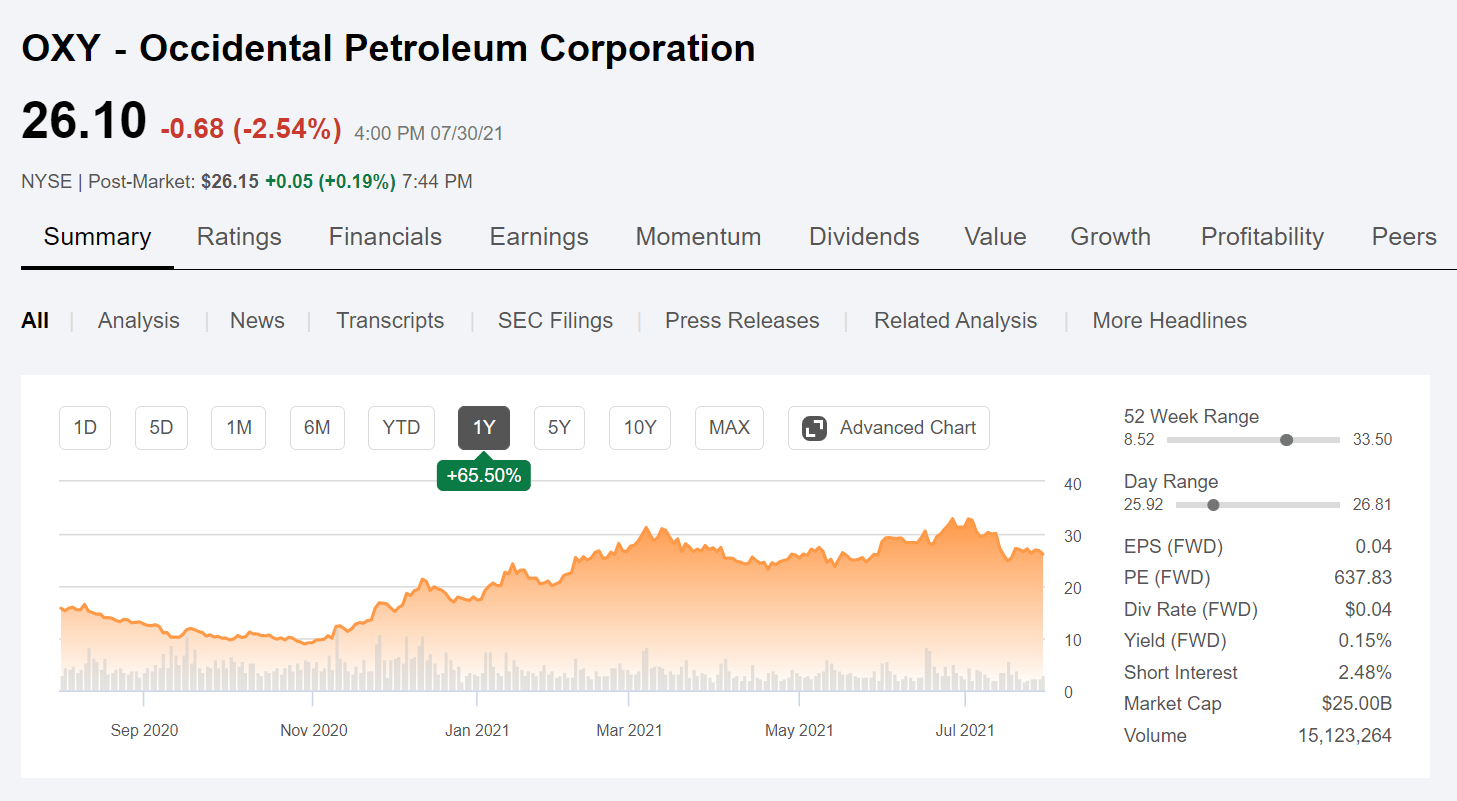Click the EPS (FWD) label

coord(1174,547)
